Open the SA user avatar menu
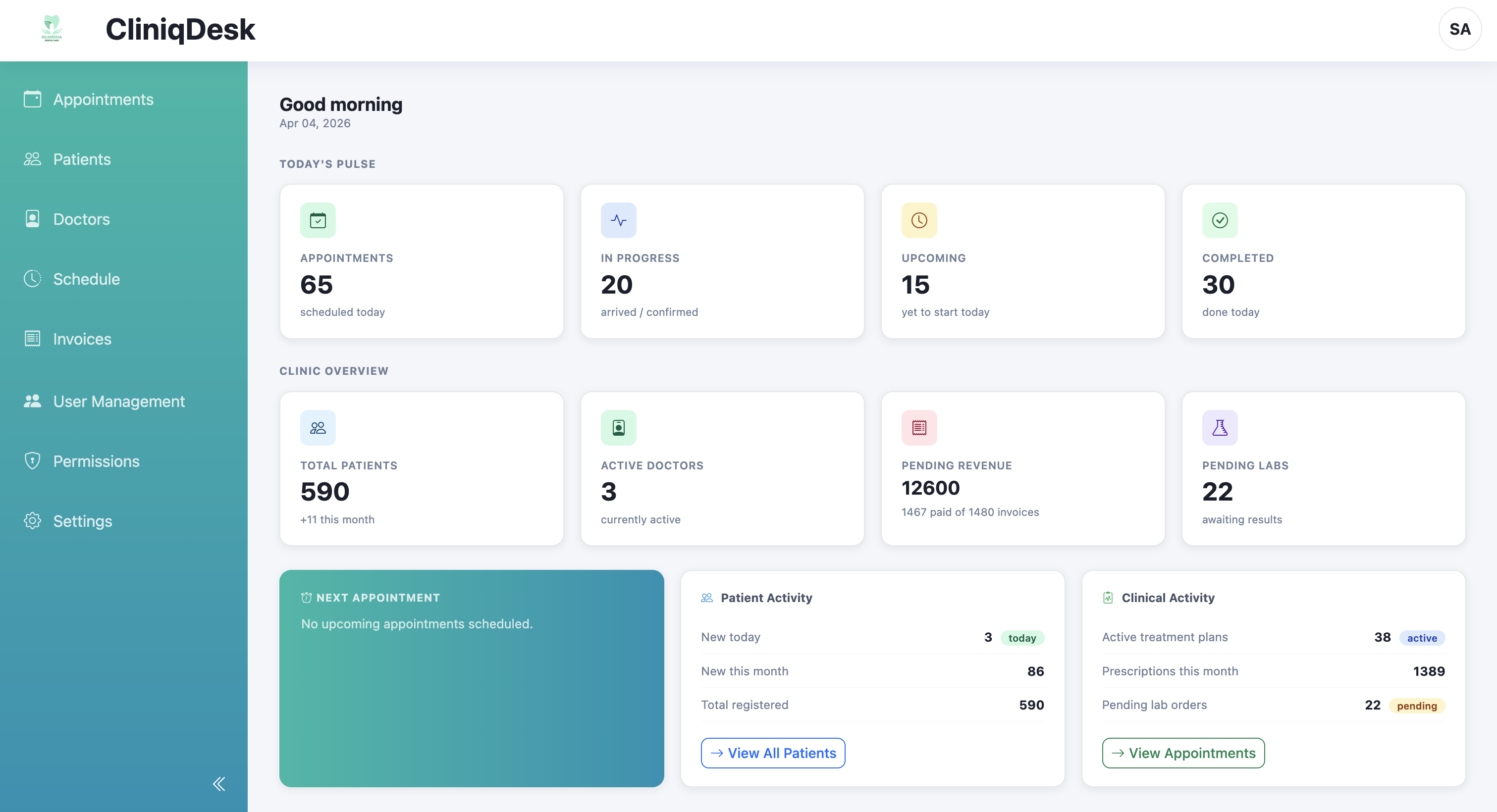1497x812 pixels. [x=1459, y=29]
